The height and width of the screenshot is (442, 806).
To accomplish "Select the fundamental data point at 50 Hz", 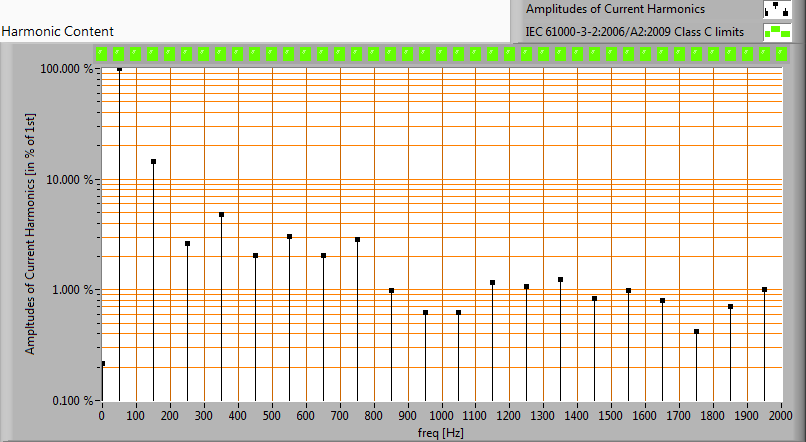I will point(120,70).
